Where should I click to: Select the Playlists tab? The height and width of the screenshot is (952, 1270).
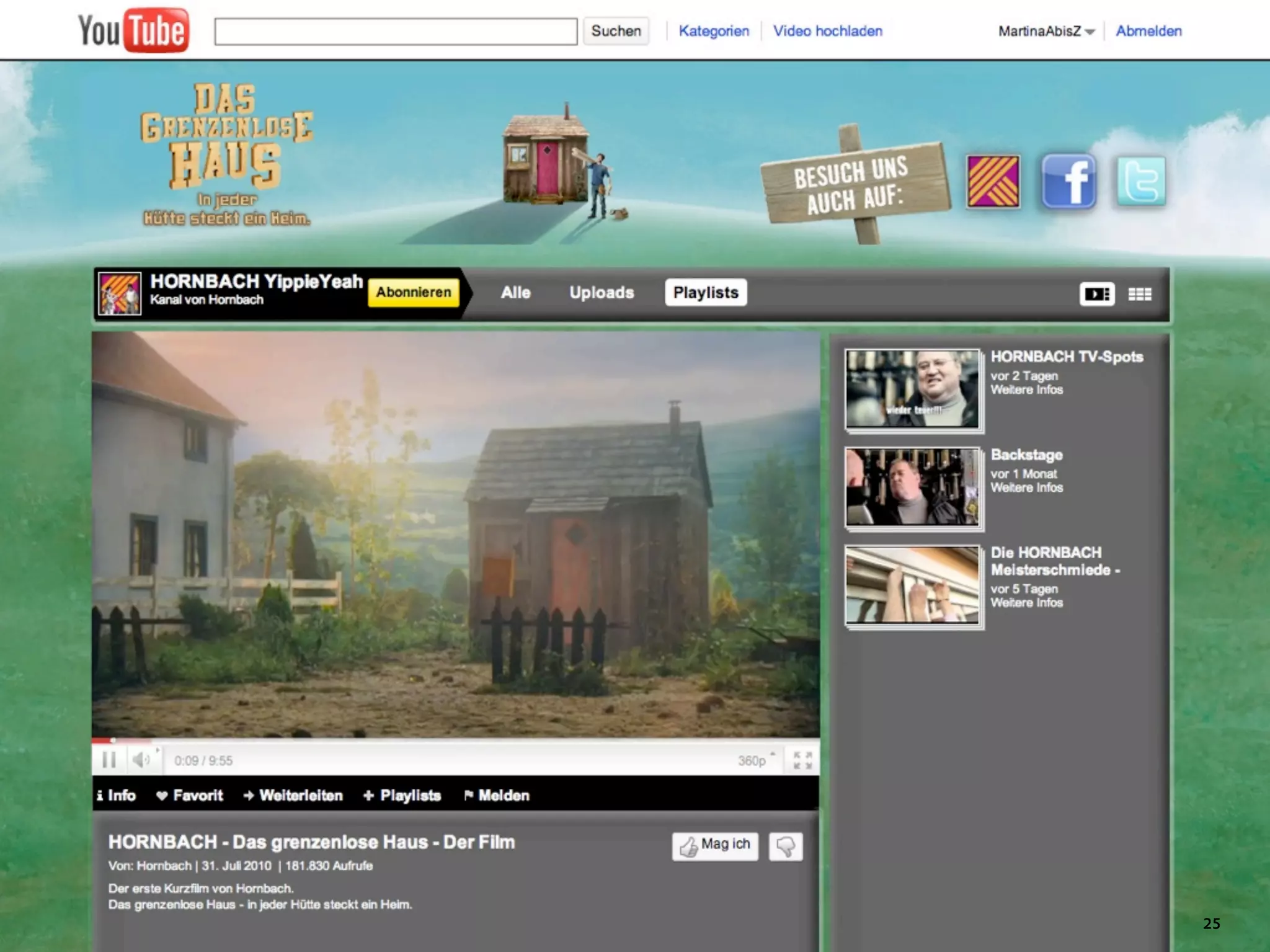pyautogui.click(x=706, y=293)
